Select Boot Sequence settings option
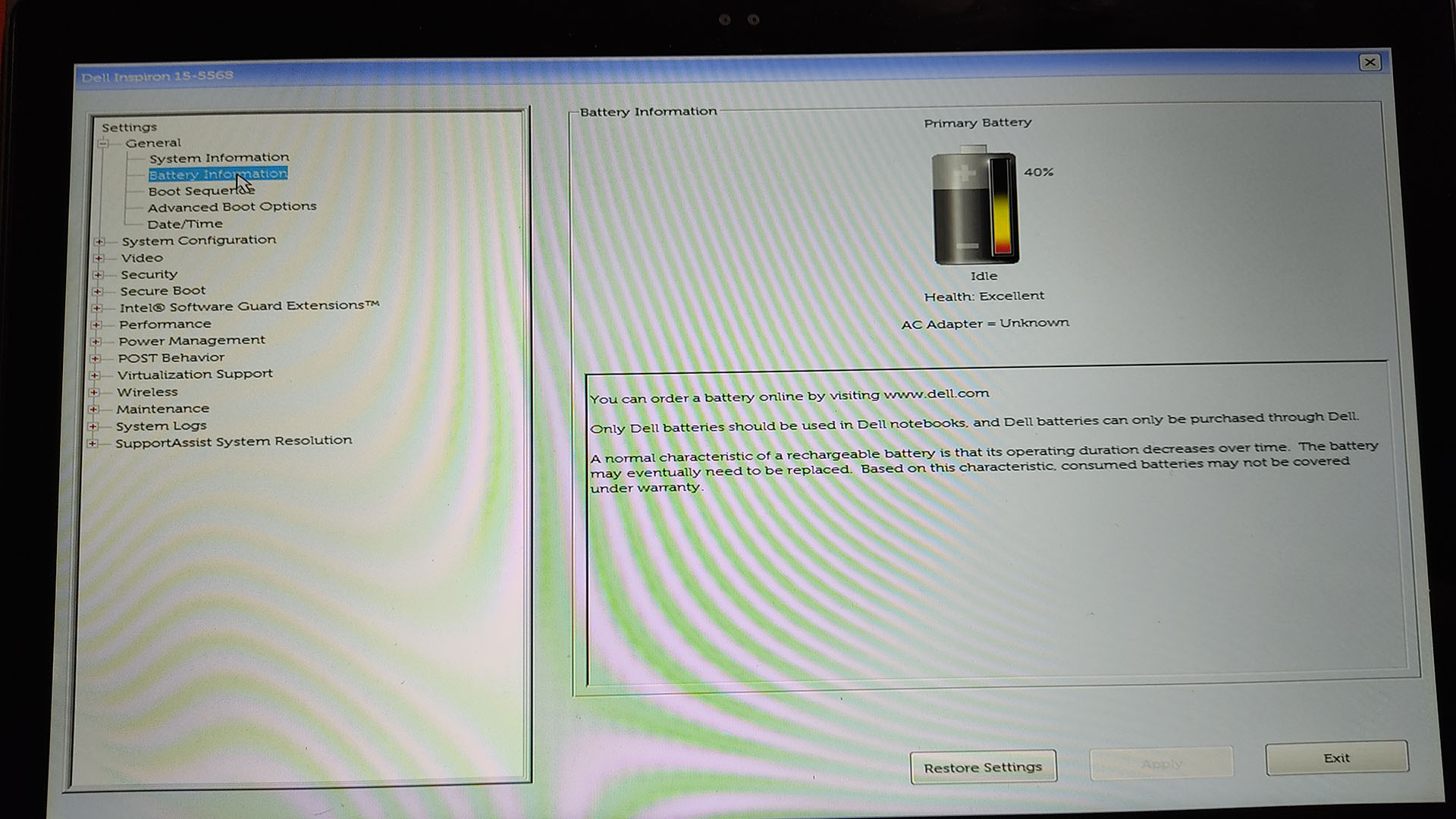This screenshot has height=819, width=1456. [x=200, y=190]
